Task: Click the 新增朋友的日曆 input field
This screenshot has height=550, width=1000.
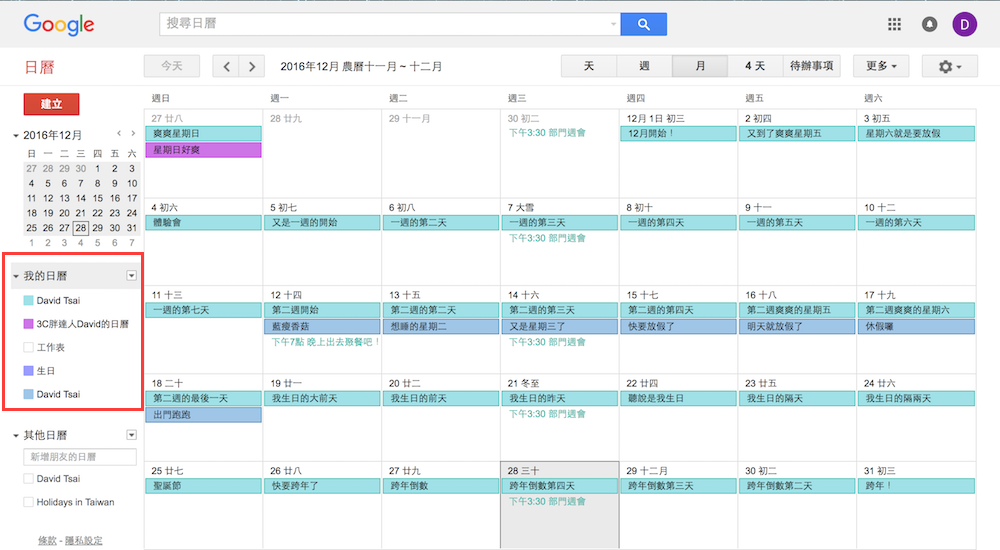Action: [x=80, y=457]
